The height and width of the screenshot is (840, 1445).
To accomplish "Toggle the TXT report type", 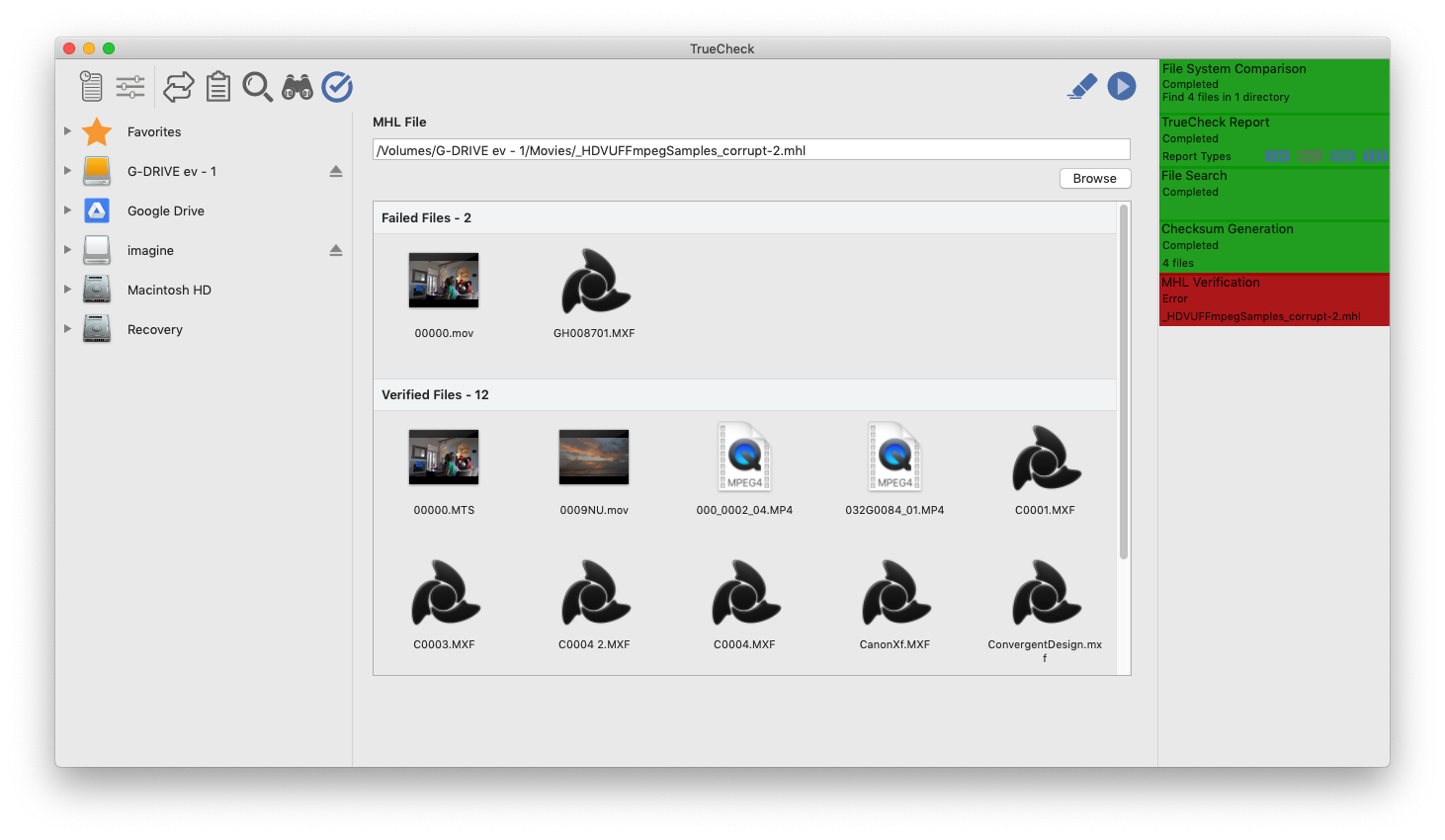I will click(1375, 156).
